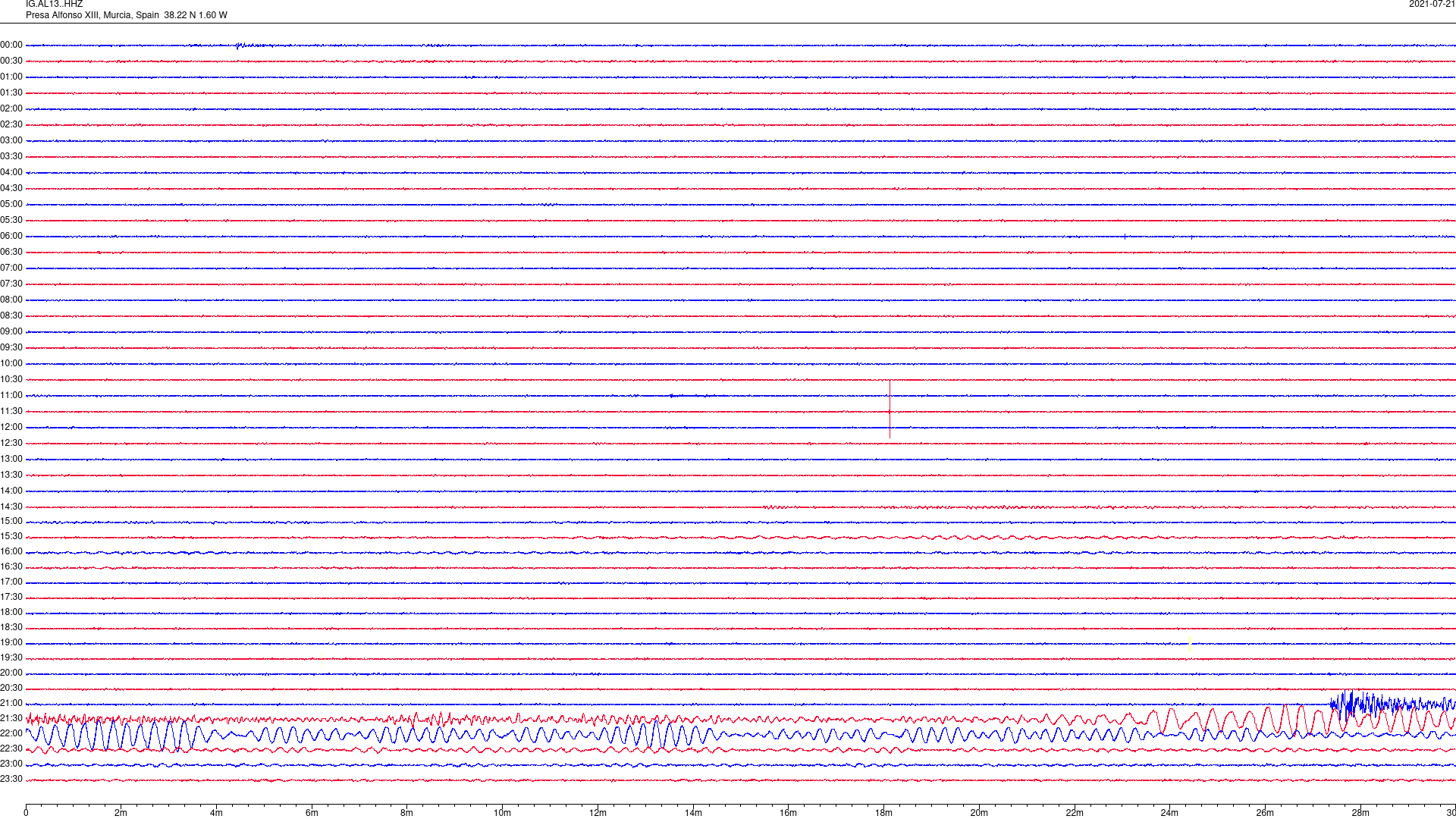
Task: Select the 21:00 trace time label
Action: (11, 704)
